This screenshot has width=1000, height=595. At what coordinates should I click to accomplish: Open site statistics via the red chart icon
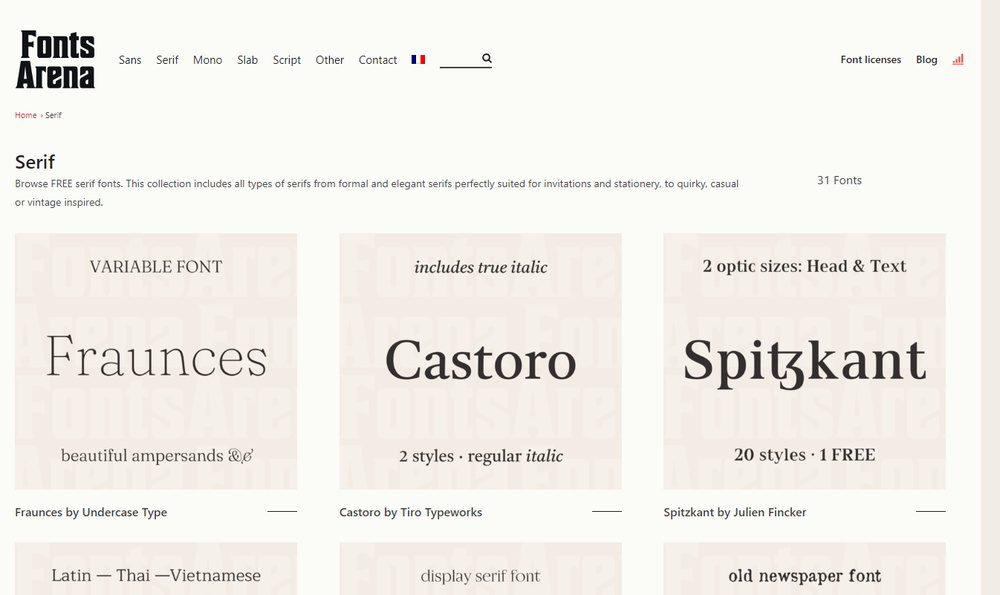pos(957,59)
